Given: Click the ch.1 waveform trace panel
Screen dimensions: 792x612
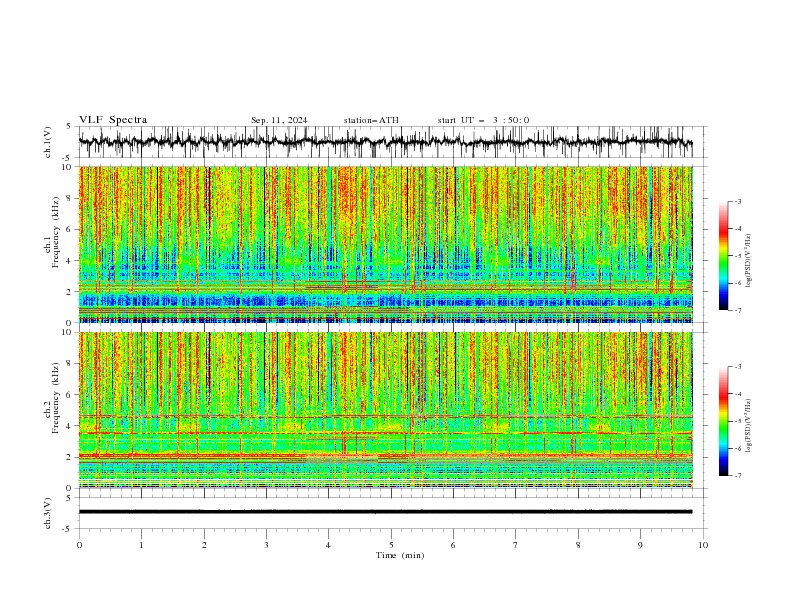Looking at the screenshot, I should (x=391, y=142).
